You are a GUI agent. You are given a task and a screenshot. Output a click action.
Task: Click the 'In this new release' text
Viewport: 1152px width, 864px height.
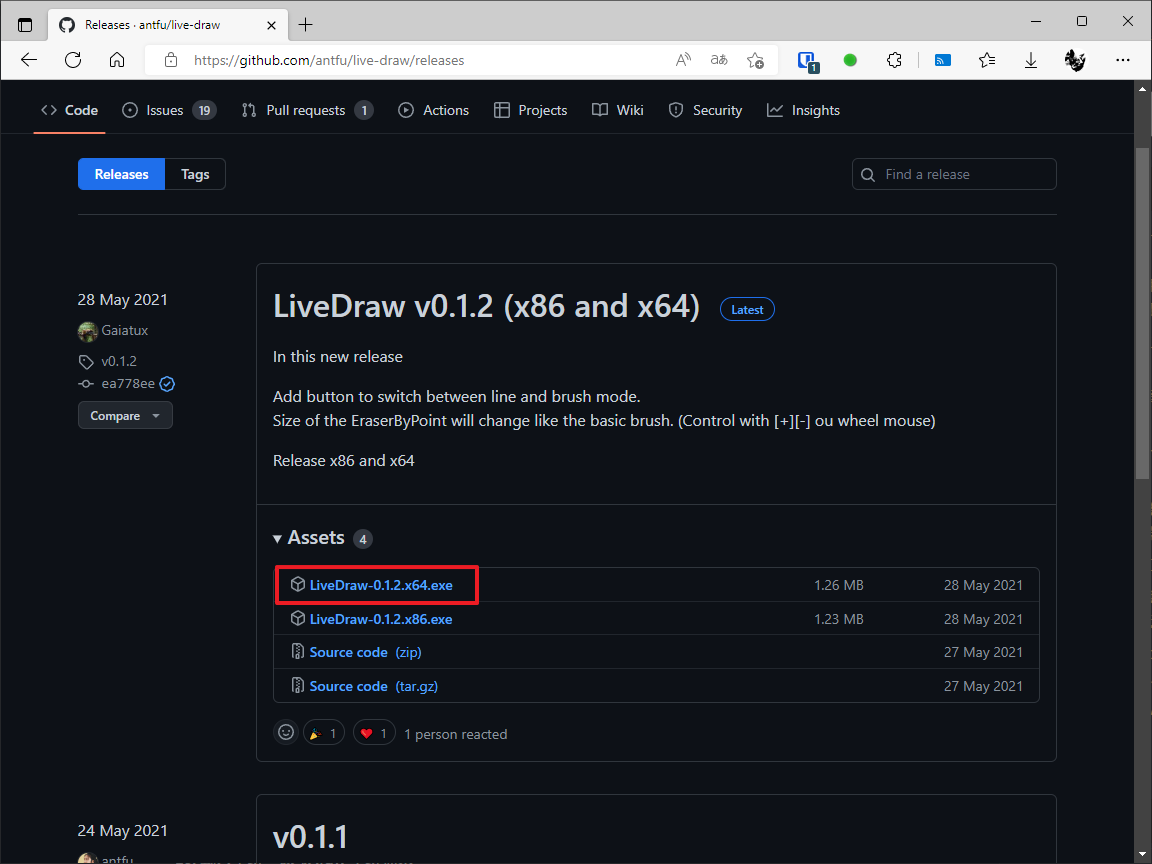(337, 356)
